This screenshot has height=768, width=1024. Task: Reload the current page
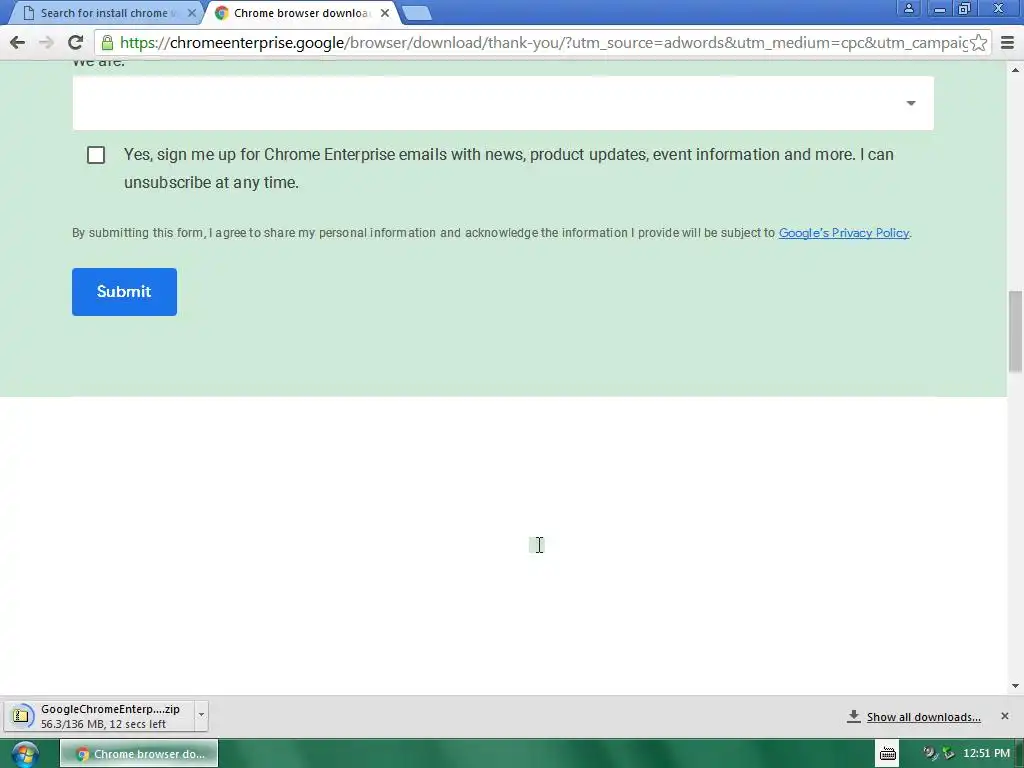point(76,43)
